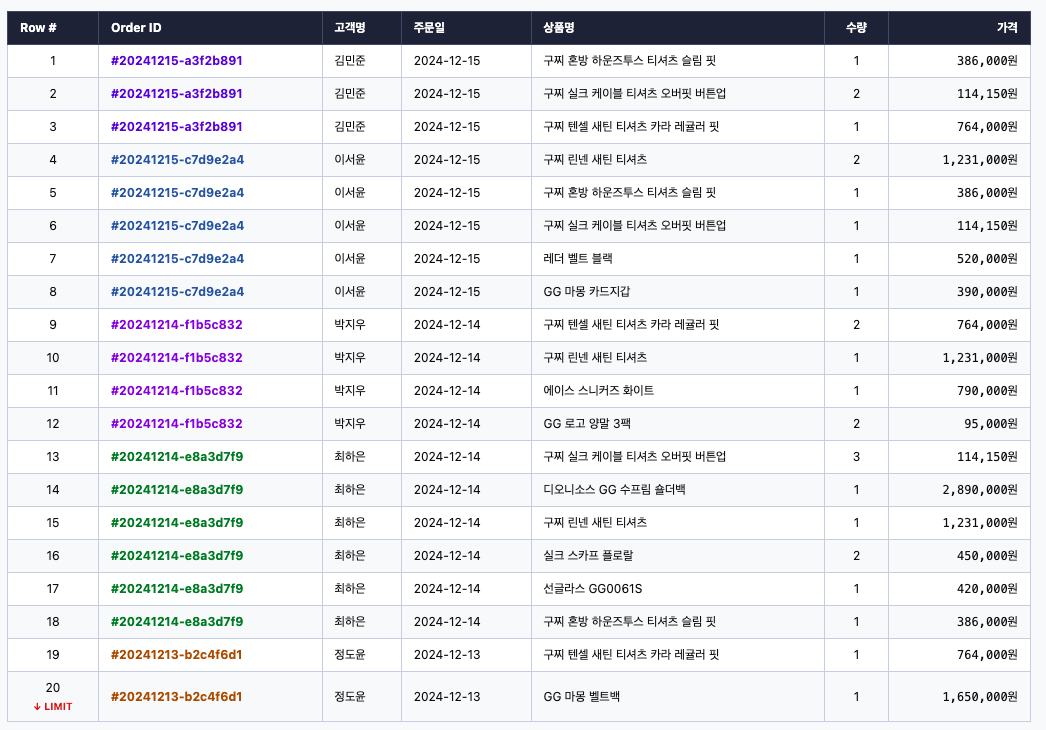Image resolution: width=1046 pixels, height=730 pixels.
Task: Open order #20241213-b2c4f6d1 in row 19
Action: (x=176, y=655)
